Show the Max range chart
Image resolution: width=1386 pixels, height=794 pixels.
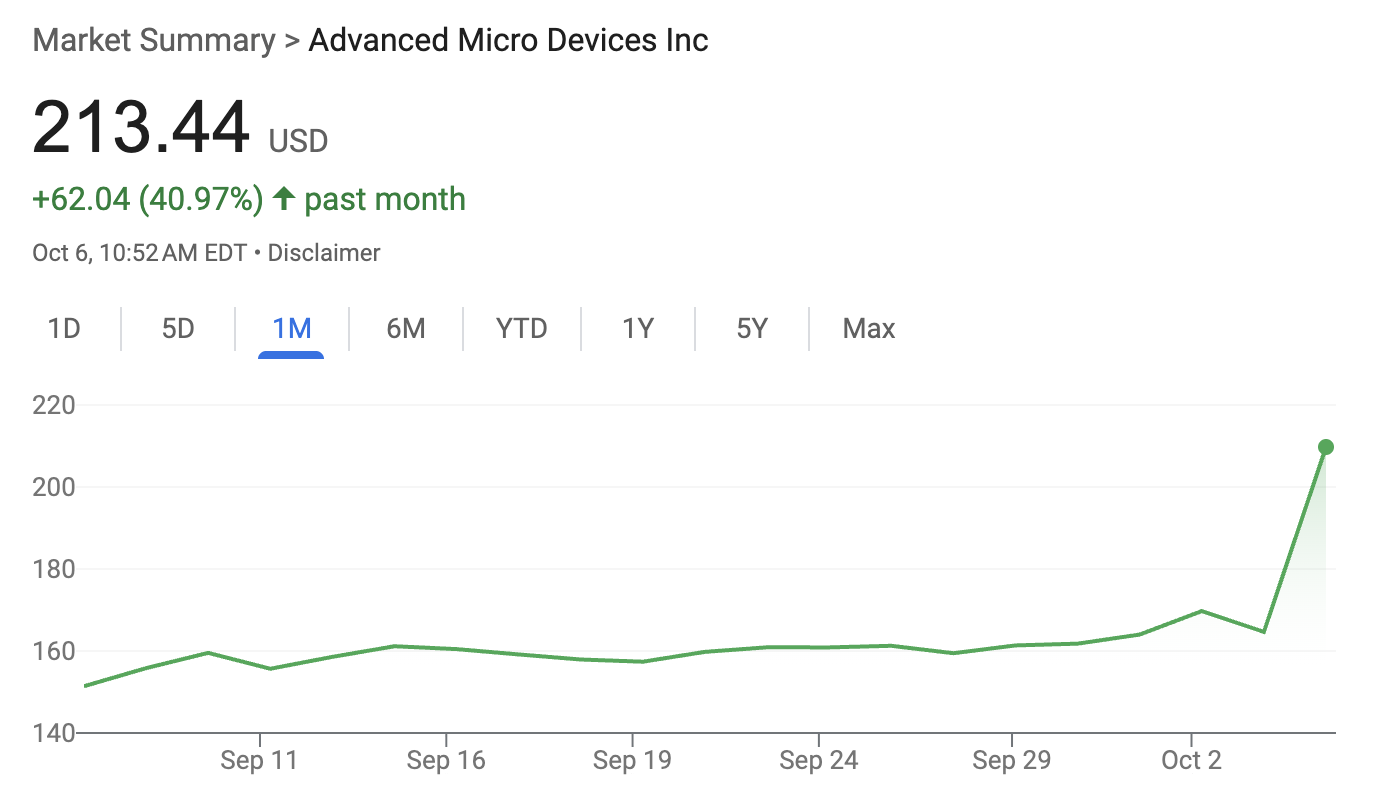coord(869,328)
